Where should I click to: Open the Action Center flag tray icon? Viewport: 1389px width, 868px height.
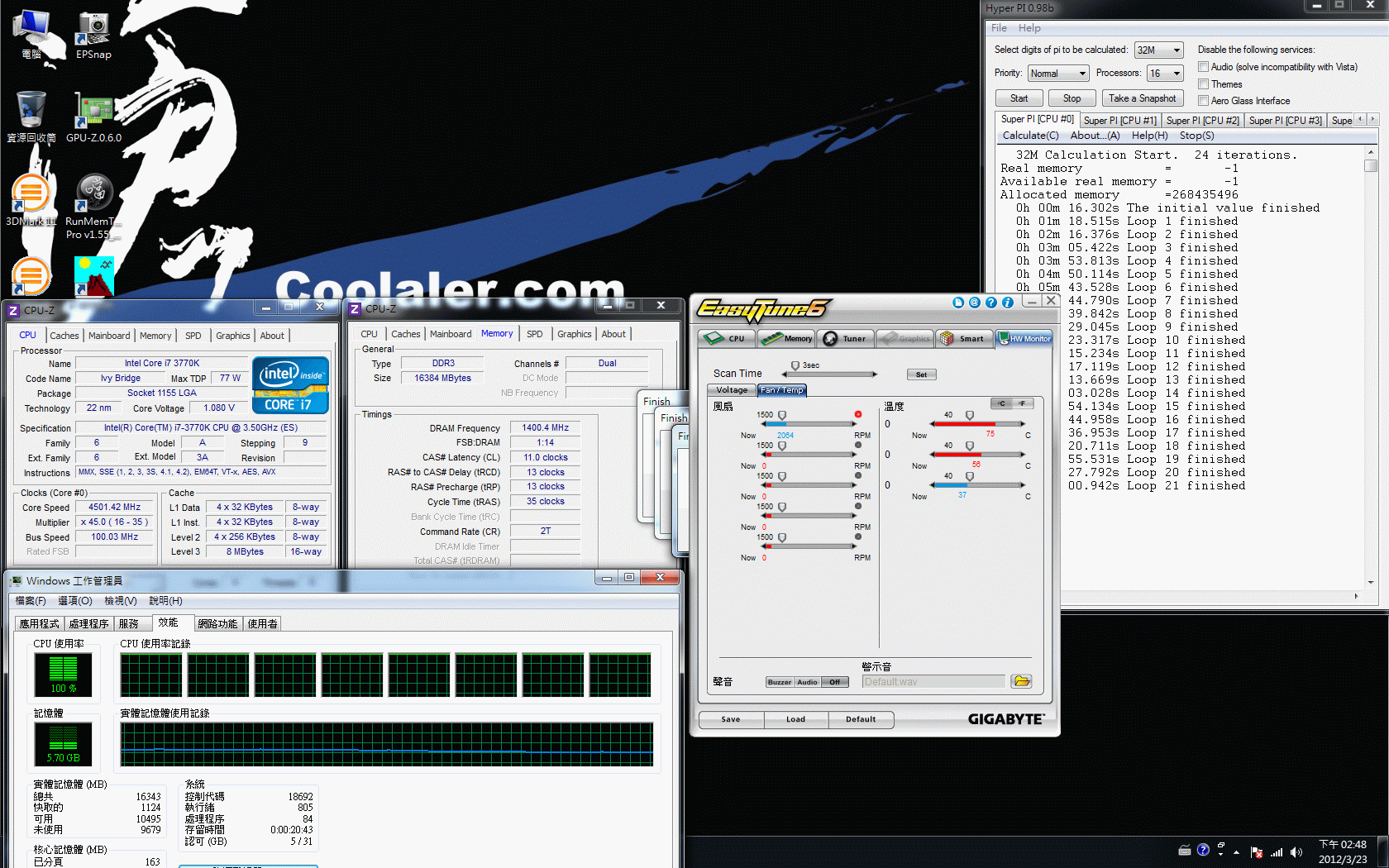click(1257, 851)
